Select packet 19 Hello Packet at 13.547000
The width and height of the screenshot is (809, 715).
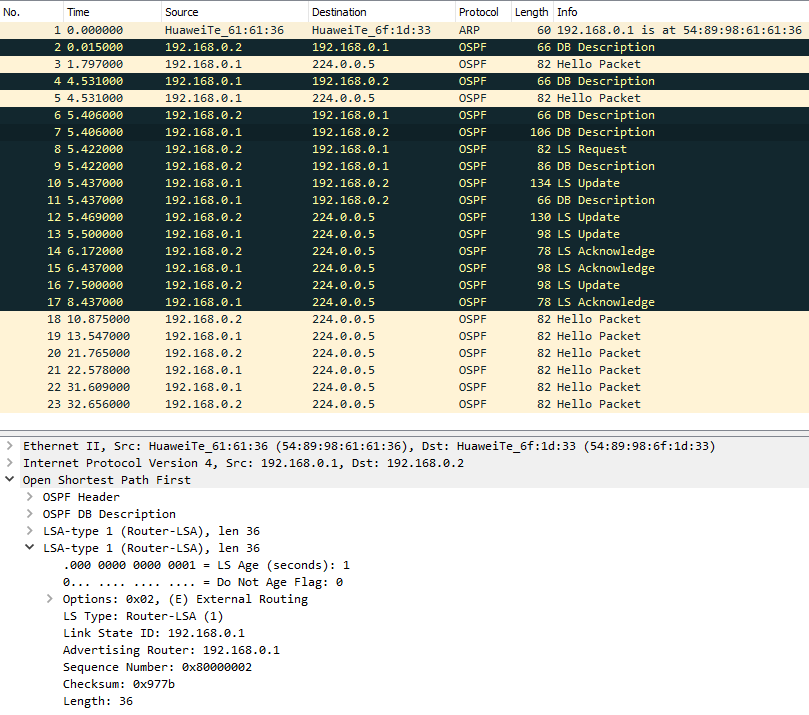pyautogui.click(x=404, y=336)
